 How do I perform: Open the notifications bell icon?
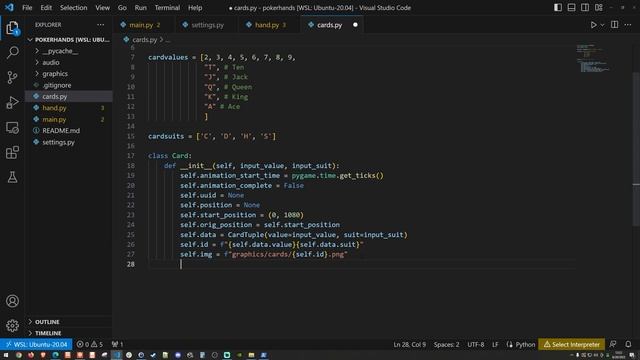pos(628,344)
